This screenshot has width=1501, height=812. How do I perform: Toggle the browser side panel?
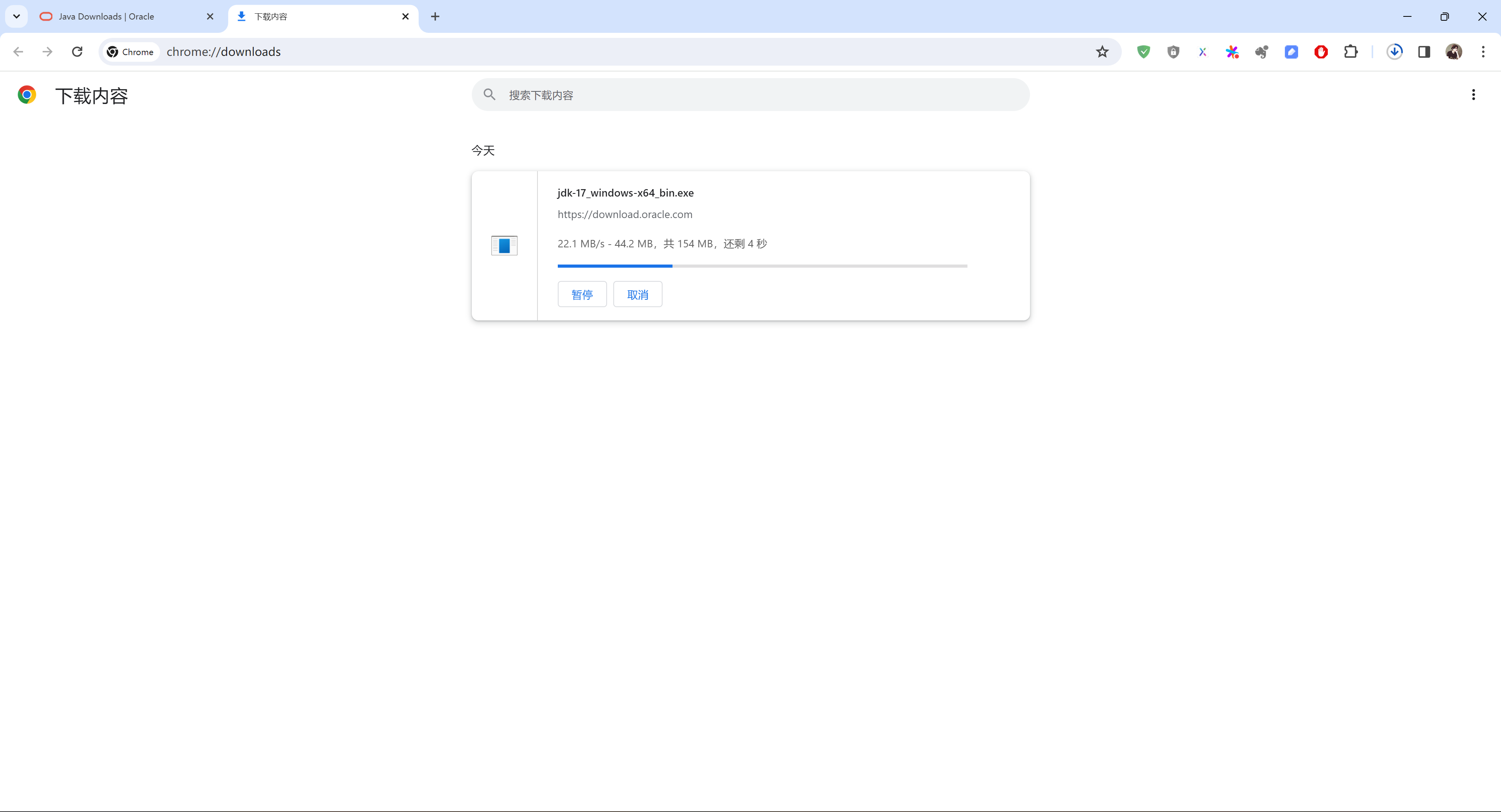pyautogui.click(x=1424, y=52)
